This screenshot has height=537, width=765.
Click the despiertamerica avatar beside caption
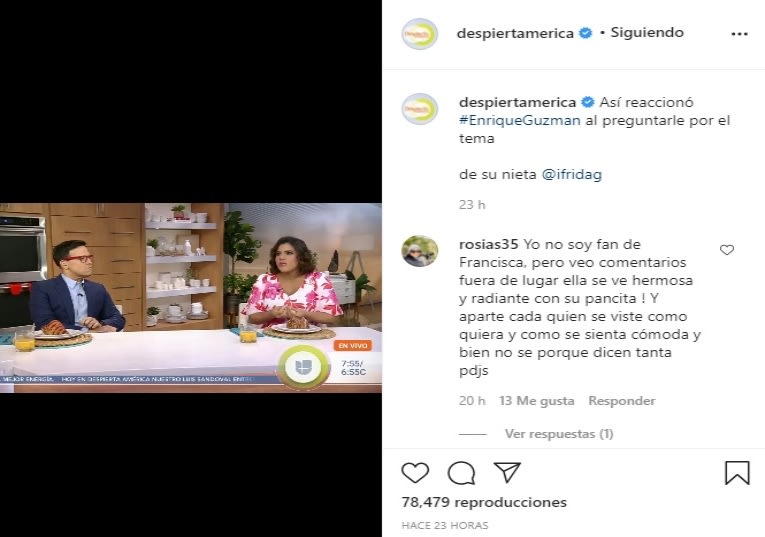point(420,109)
